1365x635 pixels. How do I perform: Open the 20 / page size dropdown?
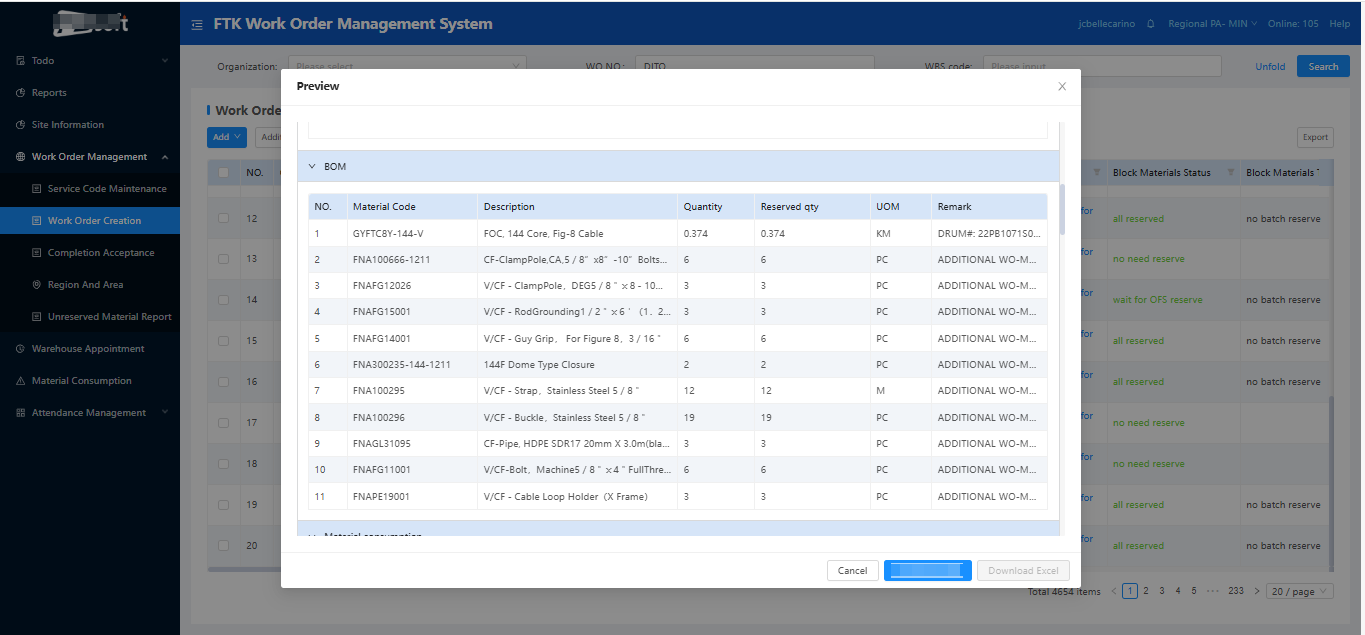(x=1300, y=591)
